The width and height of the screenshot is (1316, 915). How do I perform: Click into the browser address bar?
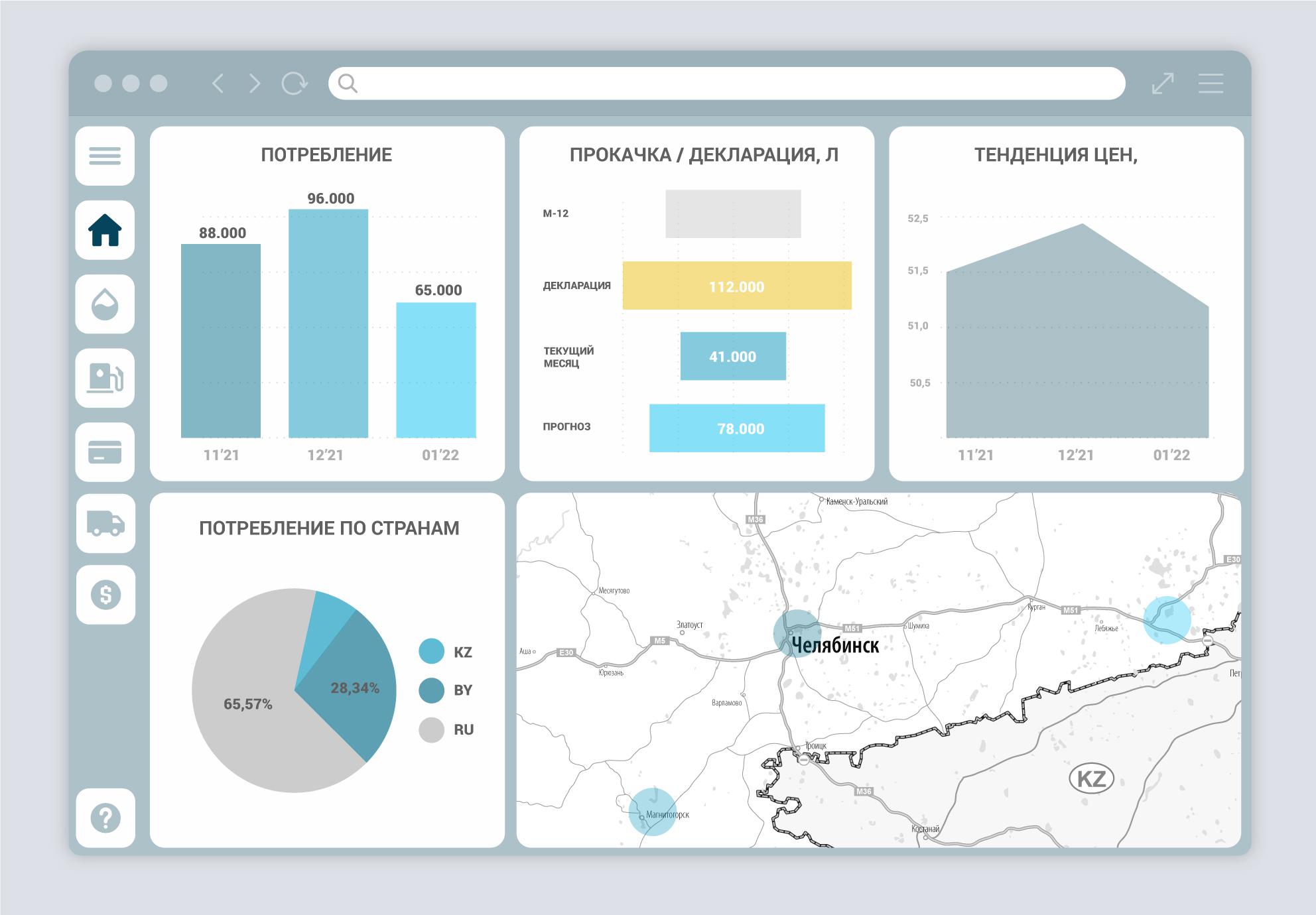726,84
